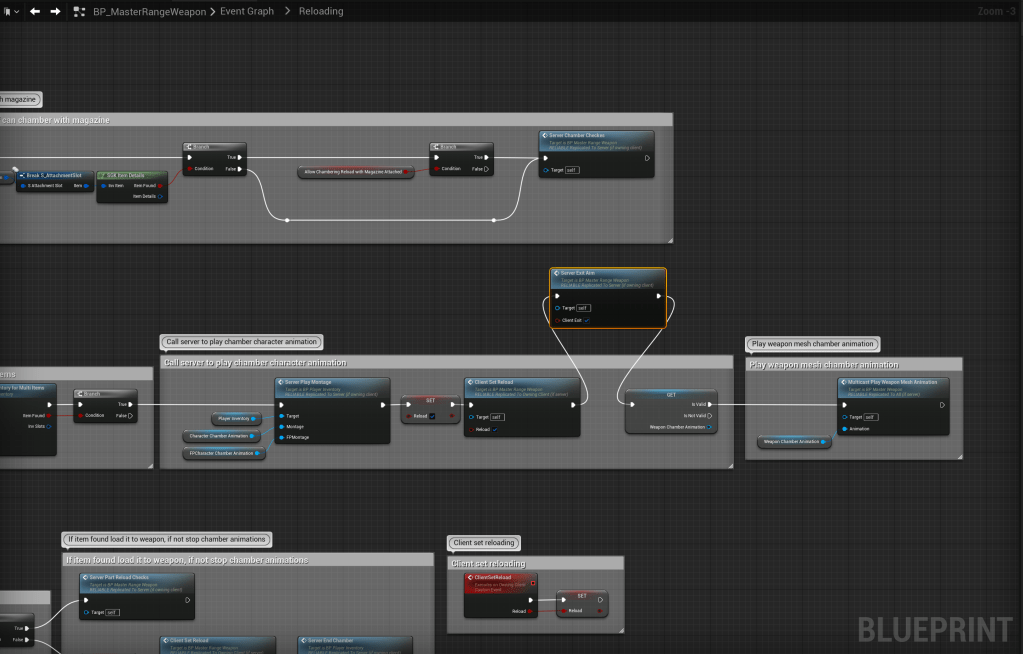Click the Weapon Chamber Animation variable node

coord(793,441)
